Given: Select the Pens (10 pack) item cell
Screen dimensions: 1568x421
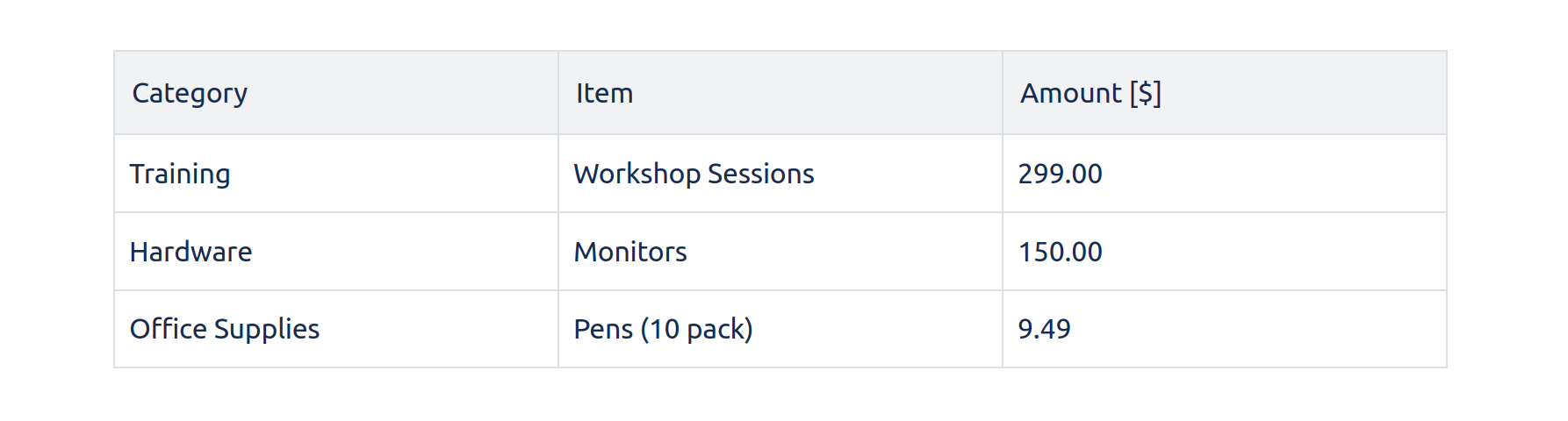Looking at the screenshot, I should coord(663,329).
